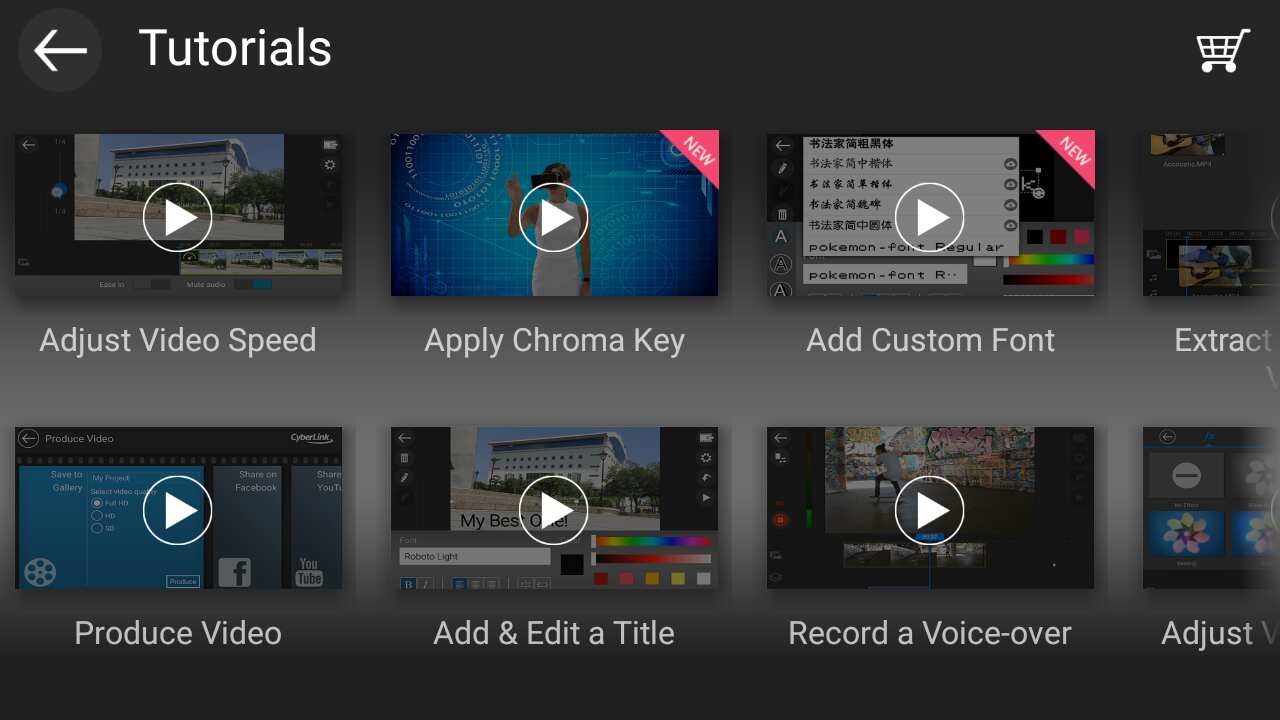Play the Add Custom Font tutorial
The height and width of the screenshot is (720, 1280).
929,217
